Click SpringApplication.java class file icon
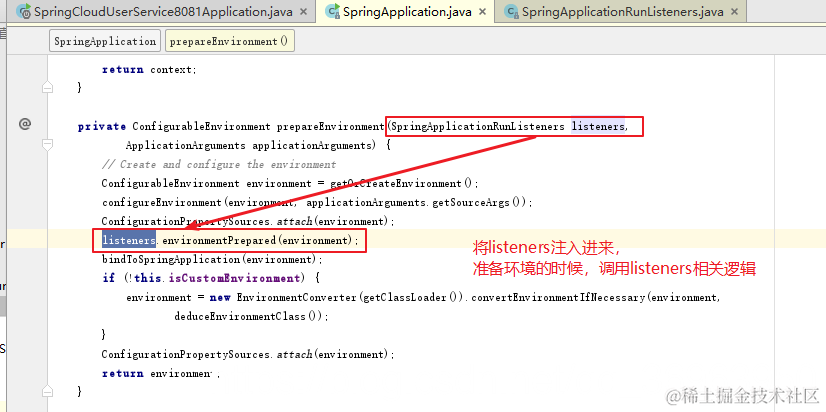Screen dimensions: 826x412 pyautogui.click(x=332, y=12)
